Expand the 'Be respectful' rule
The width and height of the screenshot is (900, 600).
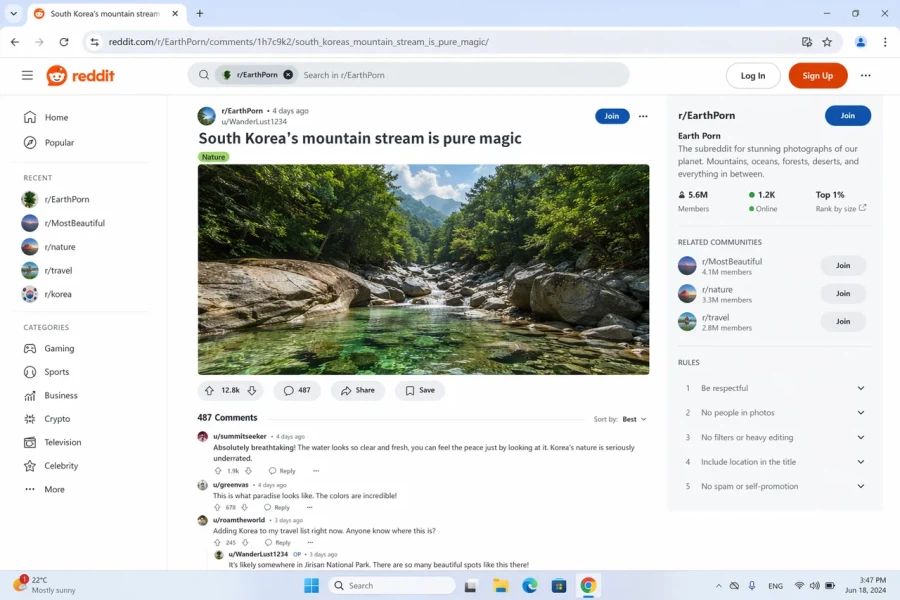860,388
